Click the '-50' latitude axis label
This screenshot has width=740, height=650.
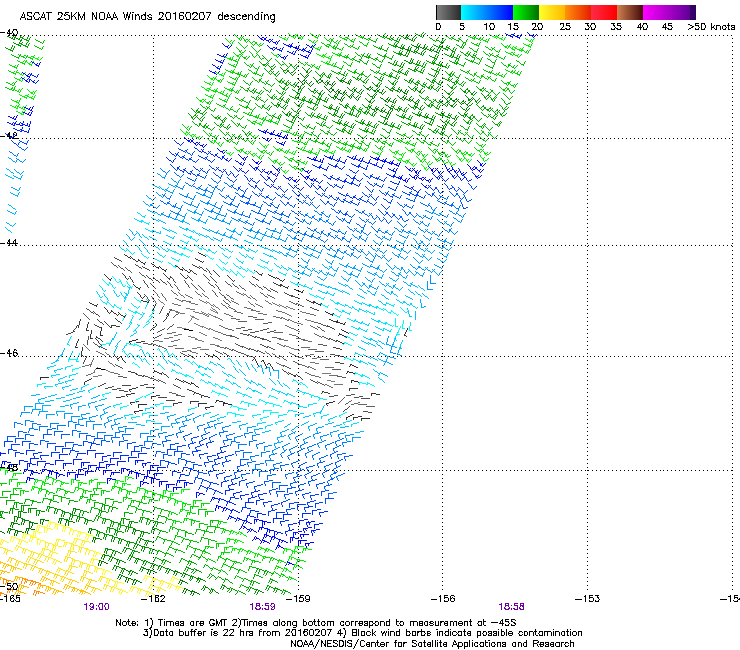pos(9,587)
